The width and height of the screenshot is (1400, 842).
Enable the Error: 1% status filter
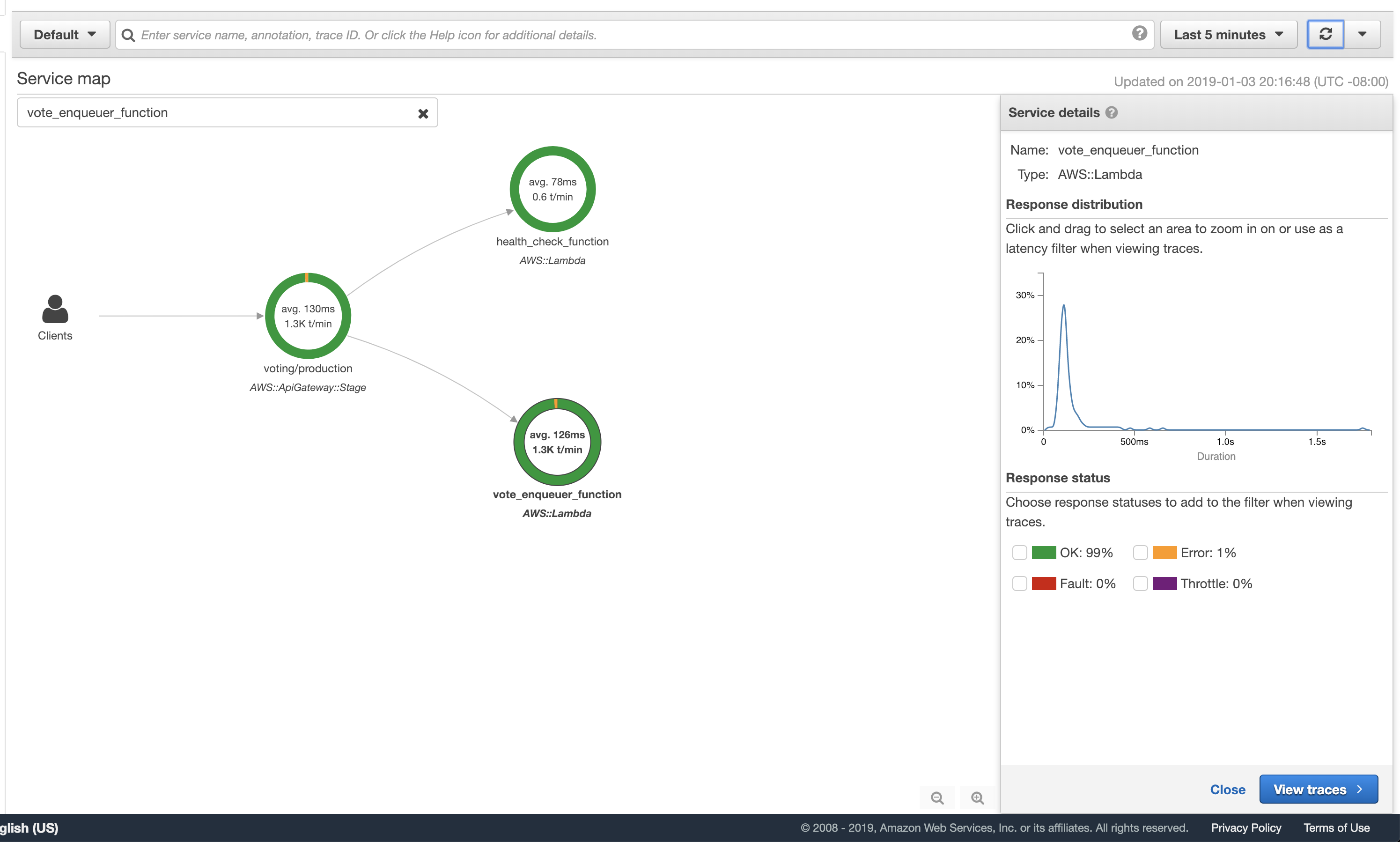[x=1140, y=553]
